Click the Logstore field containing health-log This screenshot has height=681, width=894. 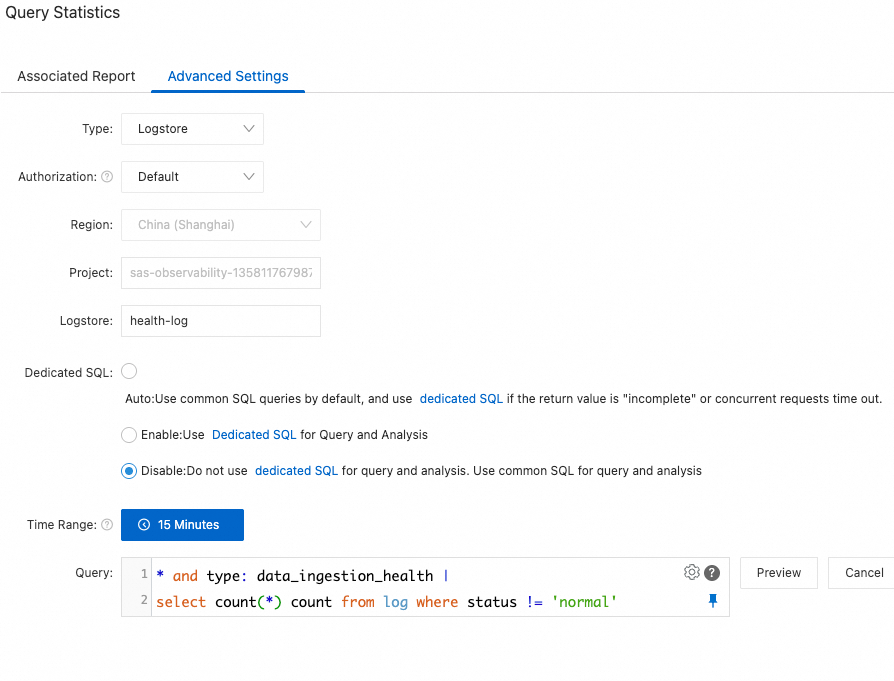click(220, 321)
